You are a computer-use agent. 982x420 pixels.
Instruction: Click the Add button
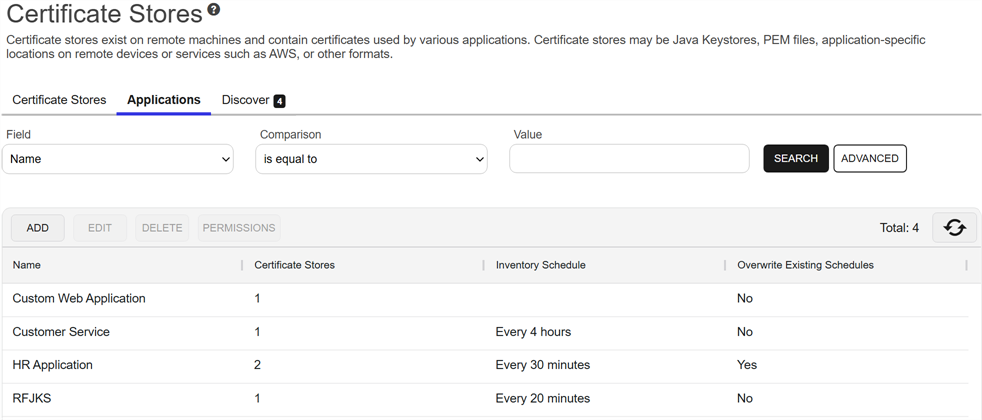click(38, 228)
